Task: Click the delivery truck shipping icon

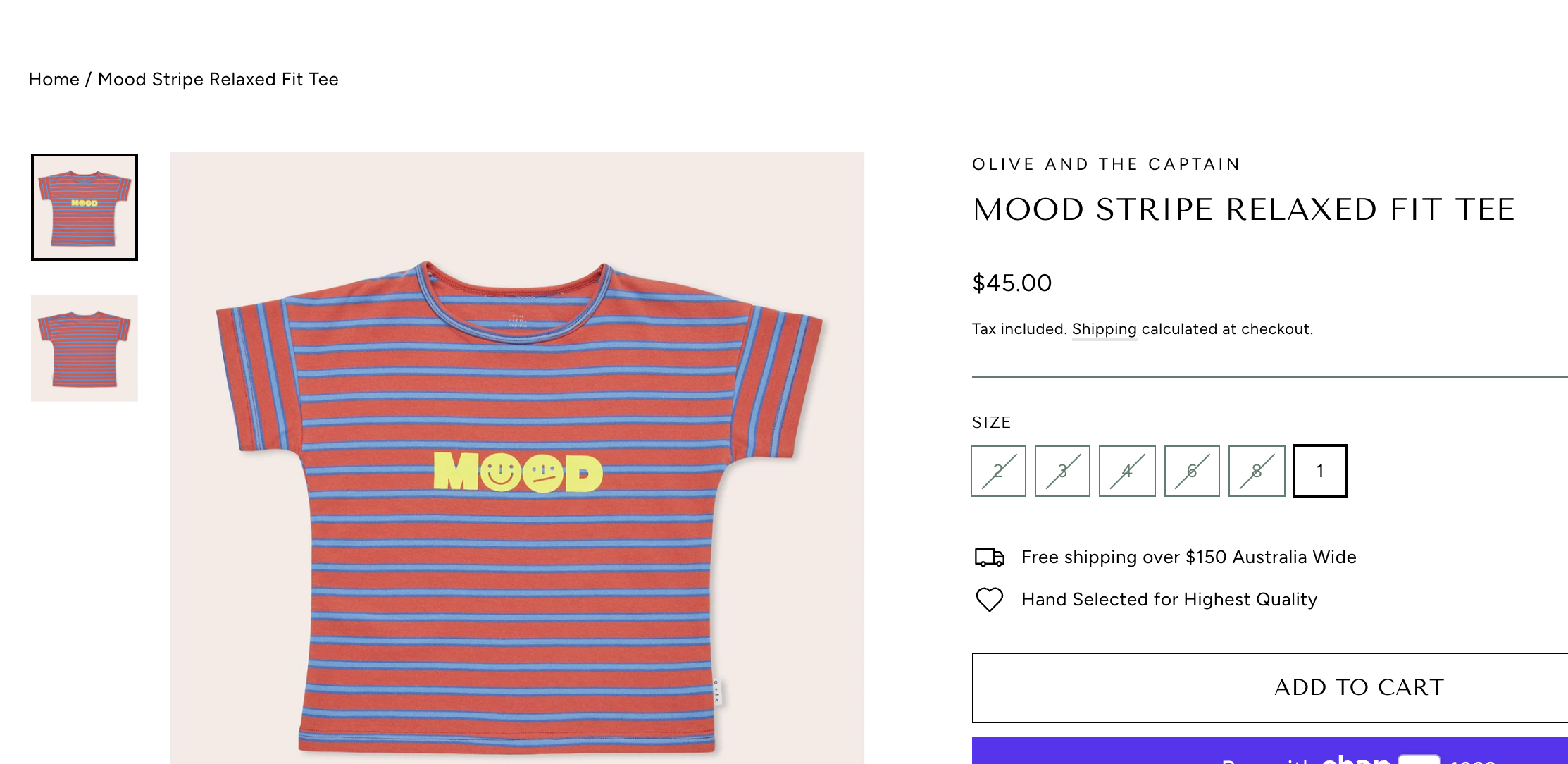Action: click(989, 557)
